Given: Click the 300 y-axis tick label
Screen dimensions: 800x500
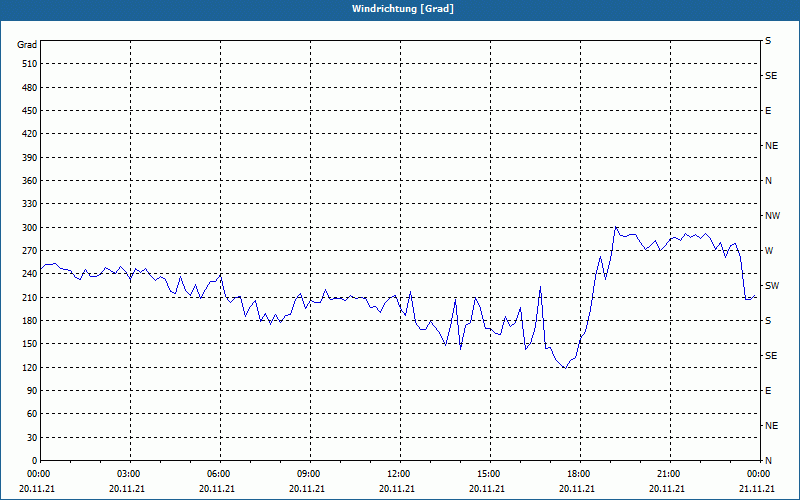Looking at the screenshot, I should point(31,228).
